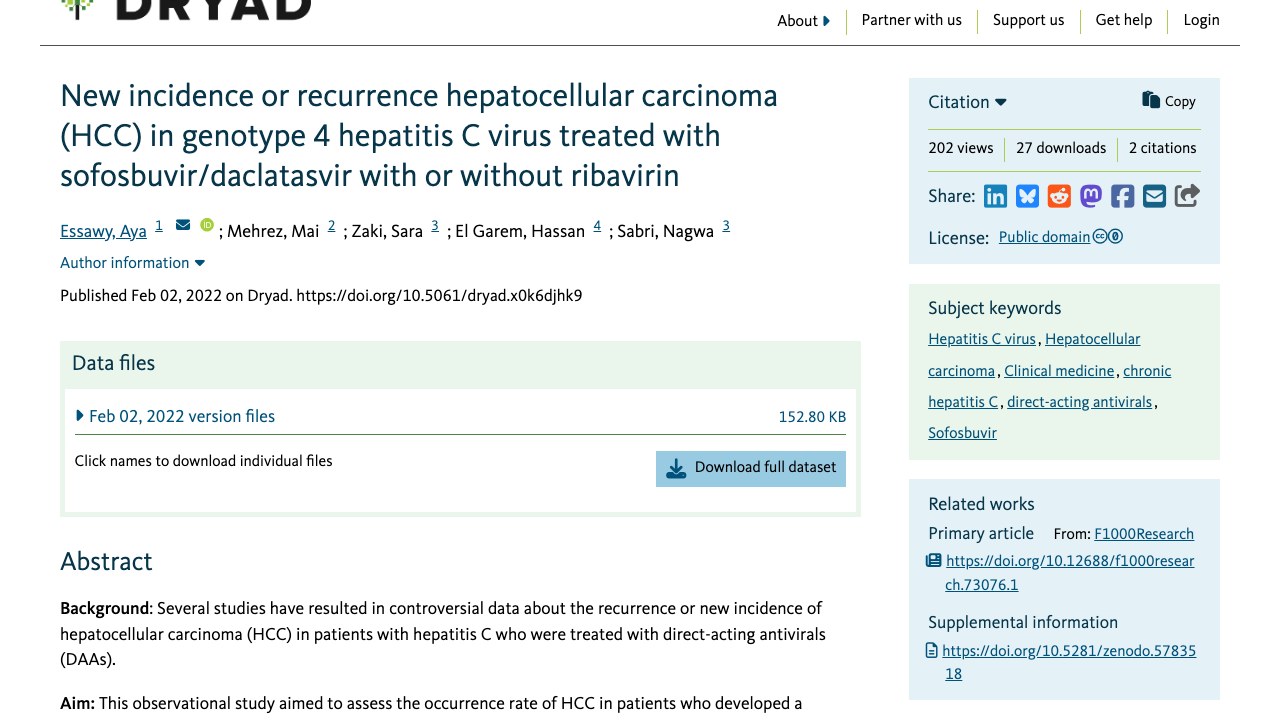Download full dataset
This screenshot has height=720, width=1280.
pos(751,468)
